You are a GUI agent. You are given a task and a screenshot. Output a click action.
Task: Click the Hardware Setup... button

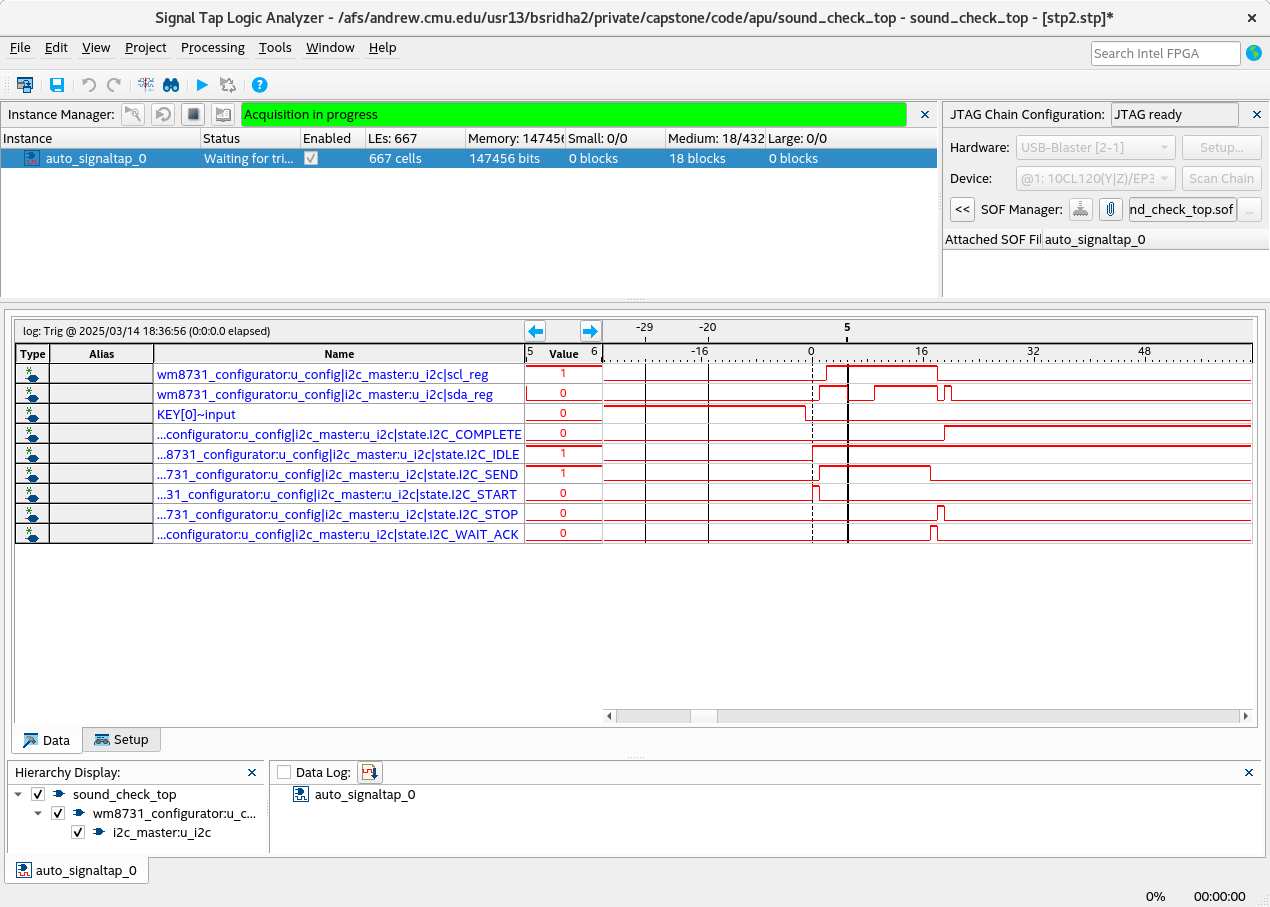1221,147
